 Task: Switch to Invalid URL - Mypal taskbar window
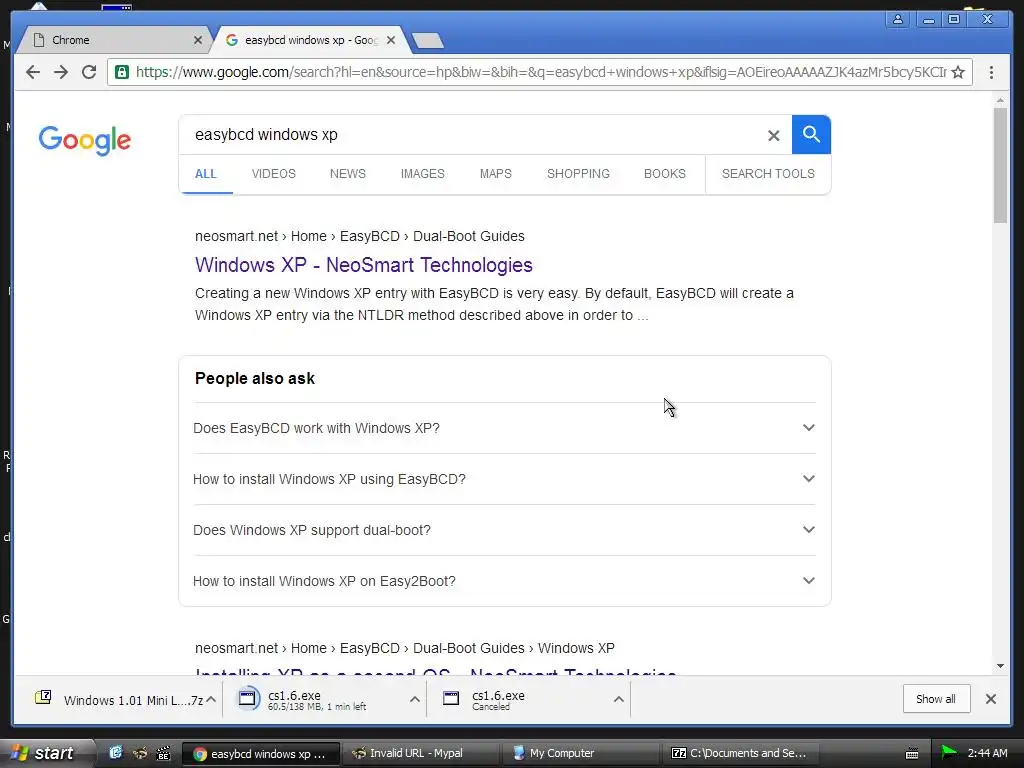pyautogui.click(x=419, y=753)
